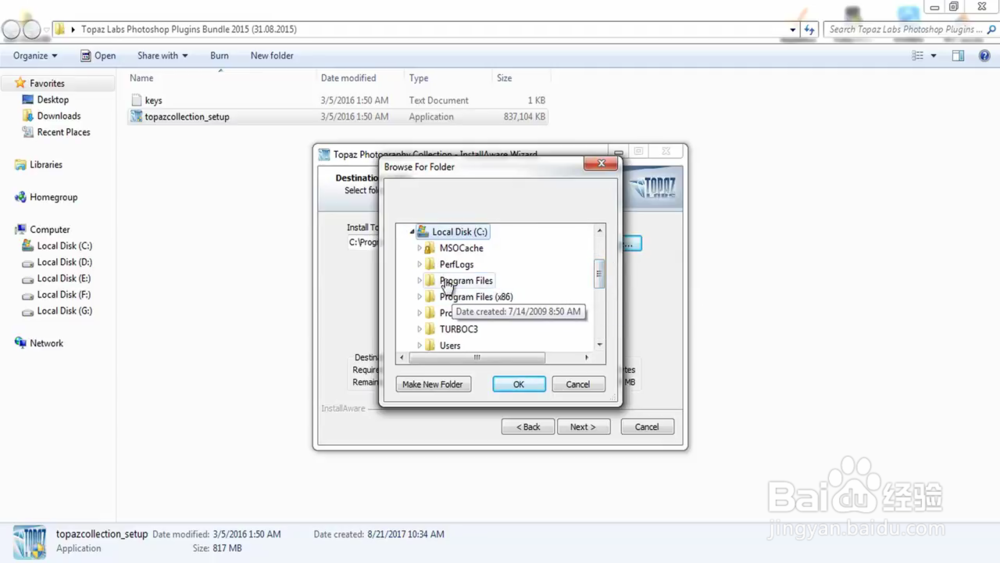
Task: Click the folder tree vertical scrollbar thumb
Action: click(599, 274)
